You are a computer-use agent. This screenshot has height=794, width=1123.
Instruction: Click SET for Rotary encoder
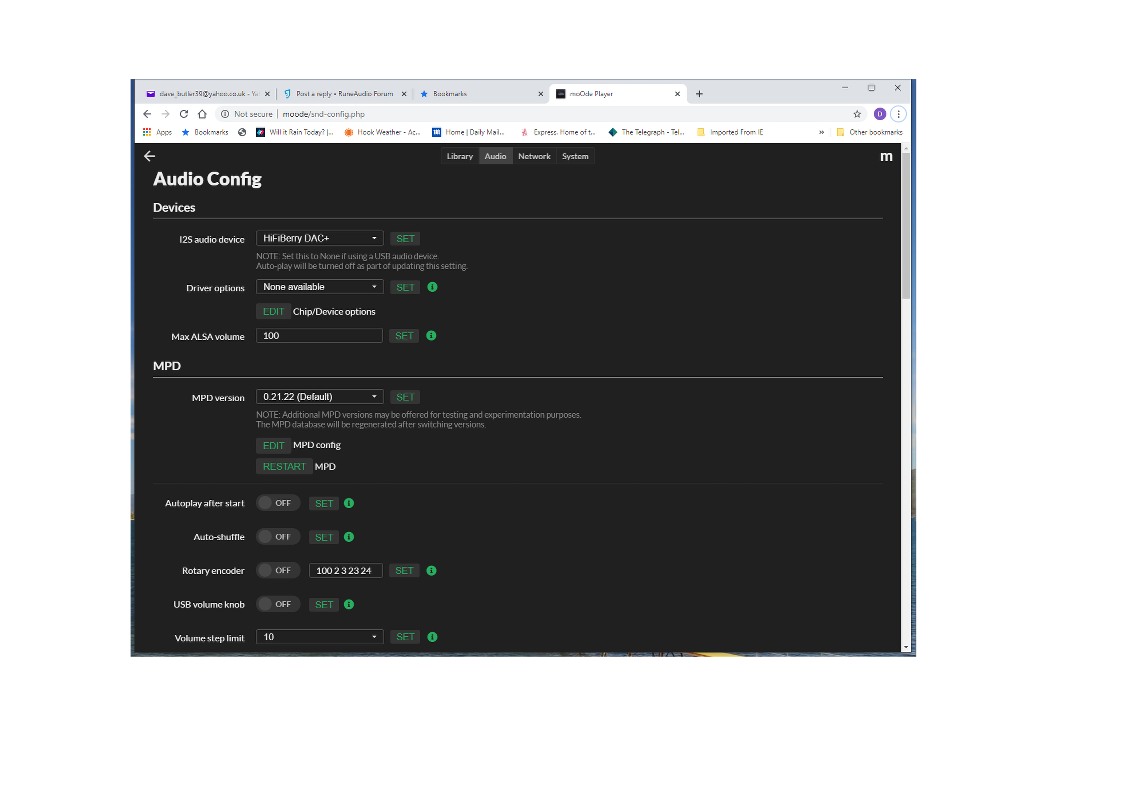[x=405, y=571]
